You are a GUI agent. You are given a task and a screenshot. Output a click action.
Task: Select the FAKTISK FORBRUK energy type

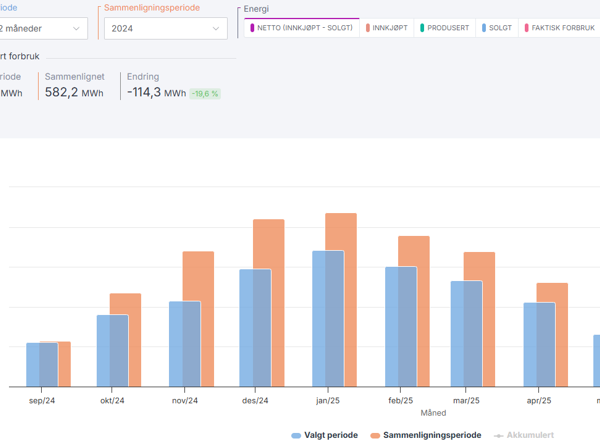(560, 29)
